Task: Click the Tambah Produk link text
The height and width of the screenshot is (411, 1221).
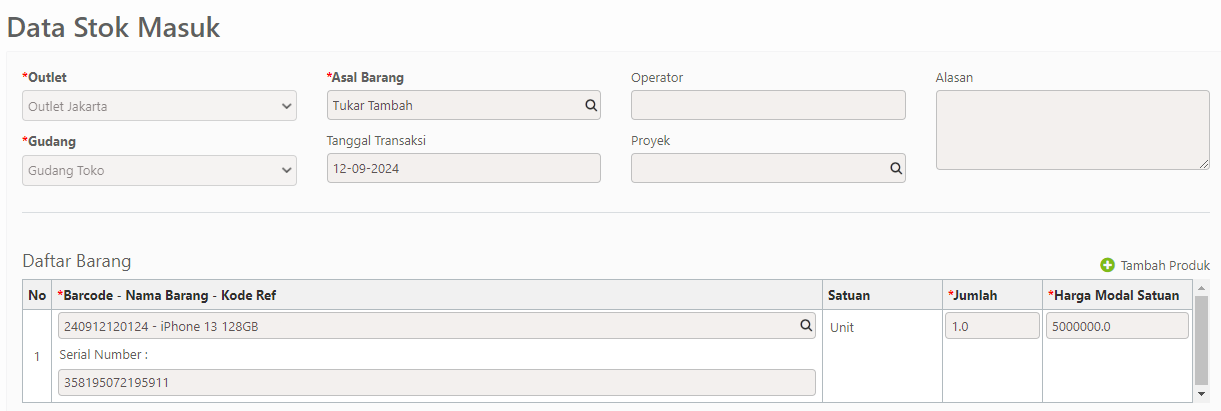Action: (1165, 265)
